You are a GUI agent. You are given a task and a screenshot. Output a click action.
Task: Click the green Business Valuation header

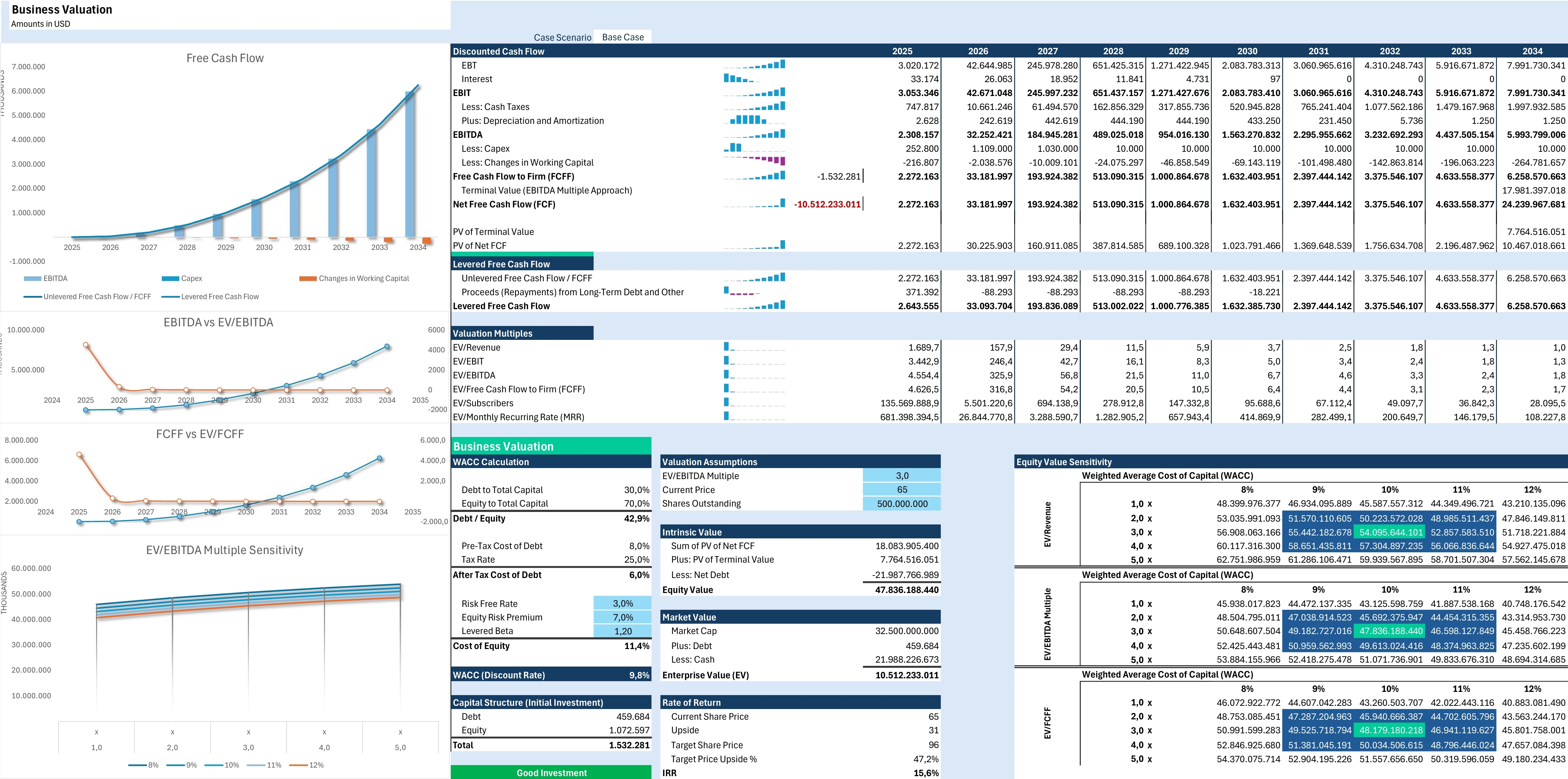[x=551, y=446]
